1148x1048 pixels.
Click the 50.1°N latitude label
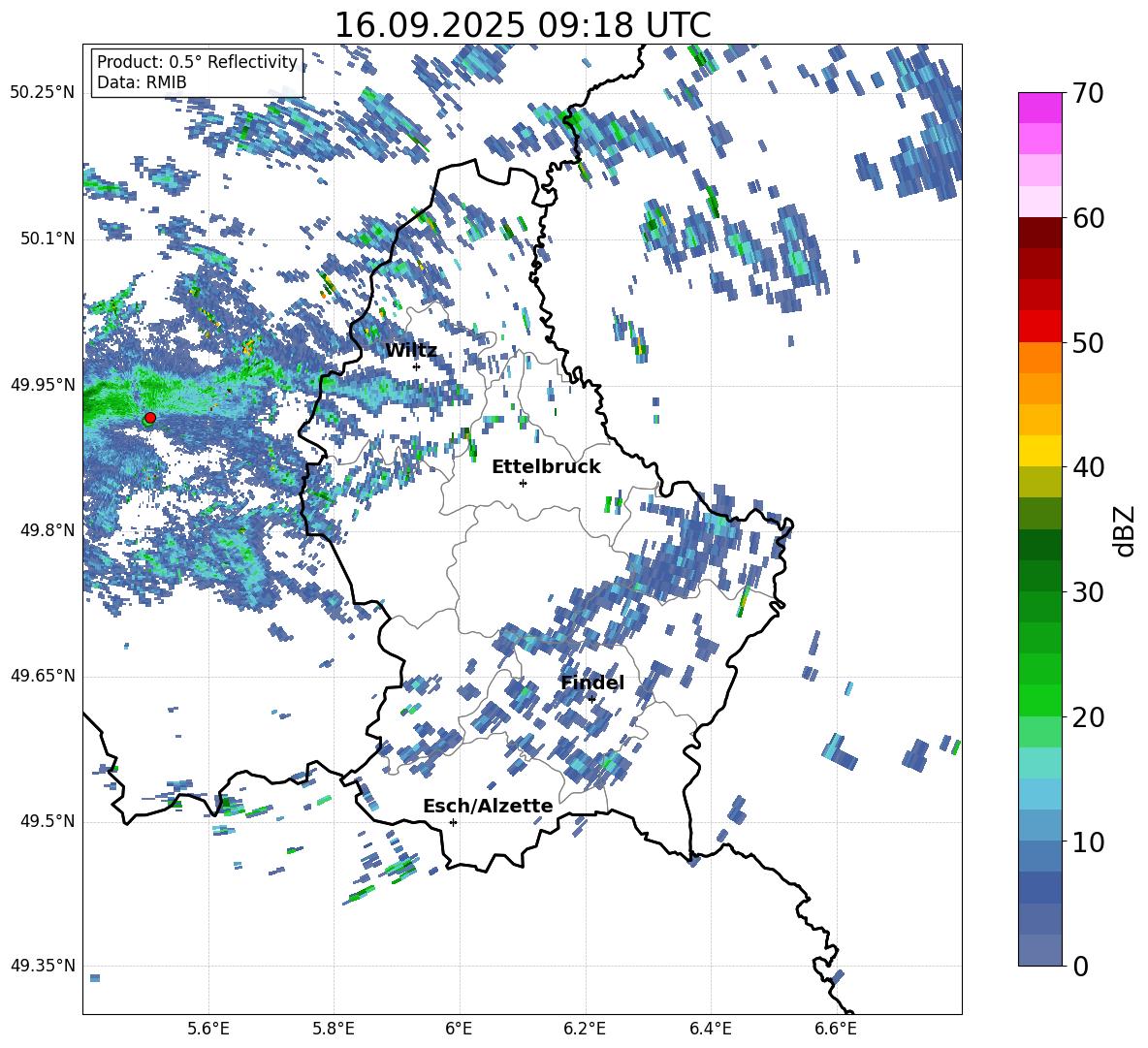click(47, 239)
